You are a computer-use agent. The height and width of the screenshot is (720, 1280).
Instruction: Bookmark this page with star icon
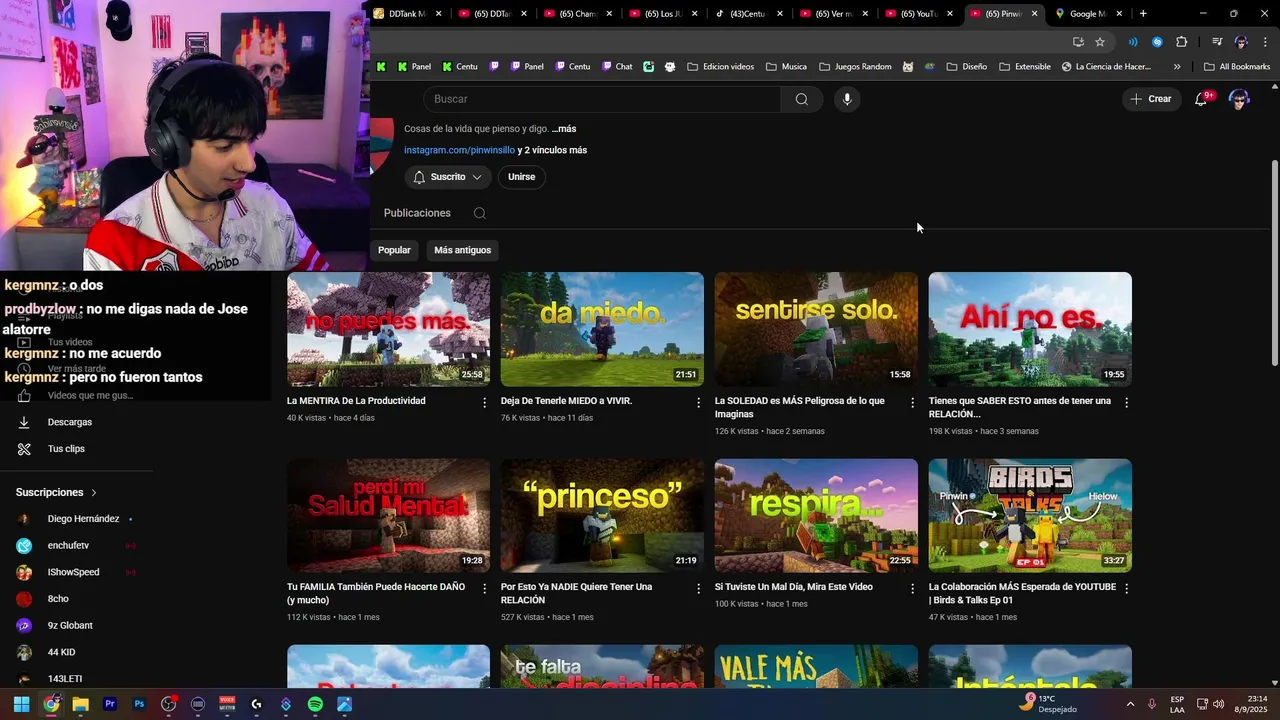point(1100,42)
